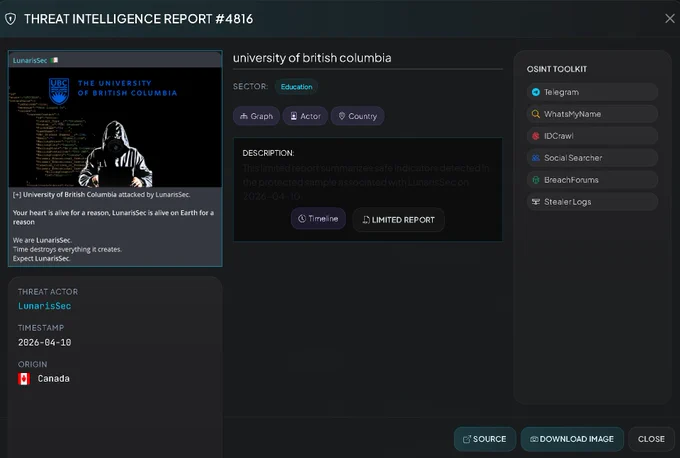Click the "THREAT INTELLIGENCE REPORT #4816" heading

138,19
